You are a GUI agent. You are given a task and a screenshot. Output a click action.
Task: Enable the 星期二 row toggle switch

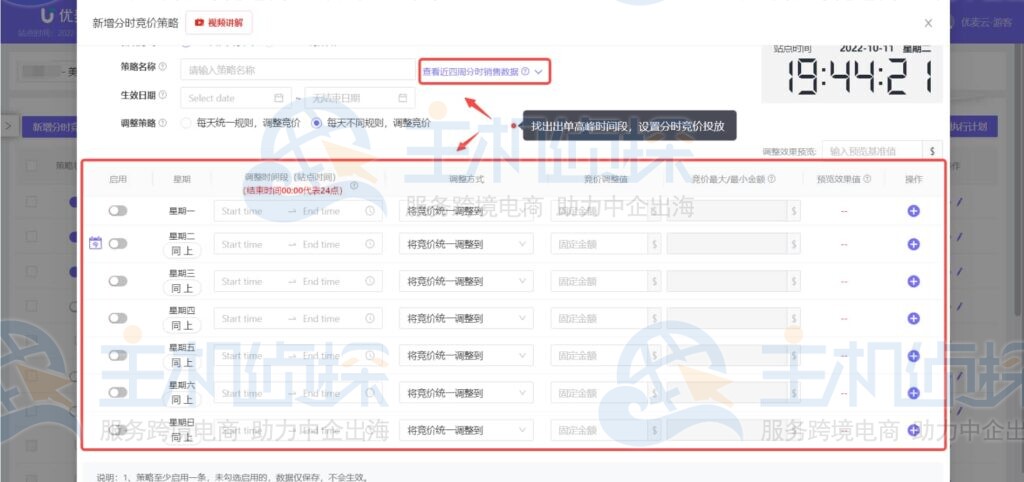118,244
